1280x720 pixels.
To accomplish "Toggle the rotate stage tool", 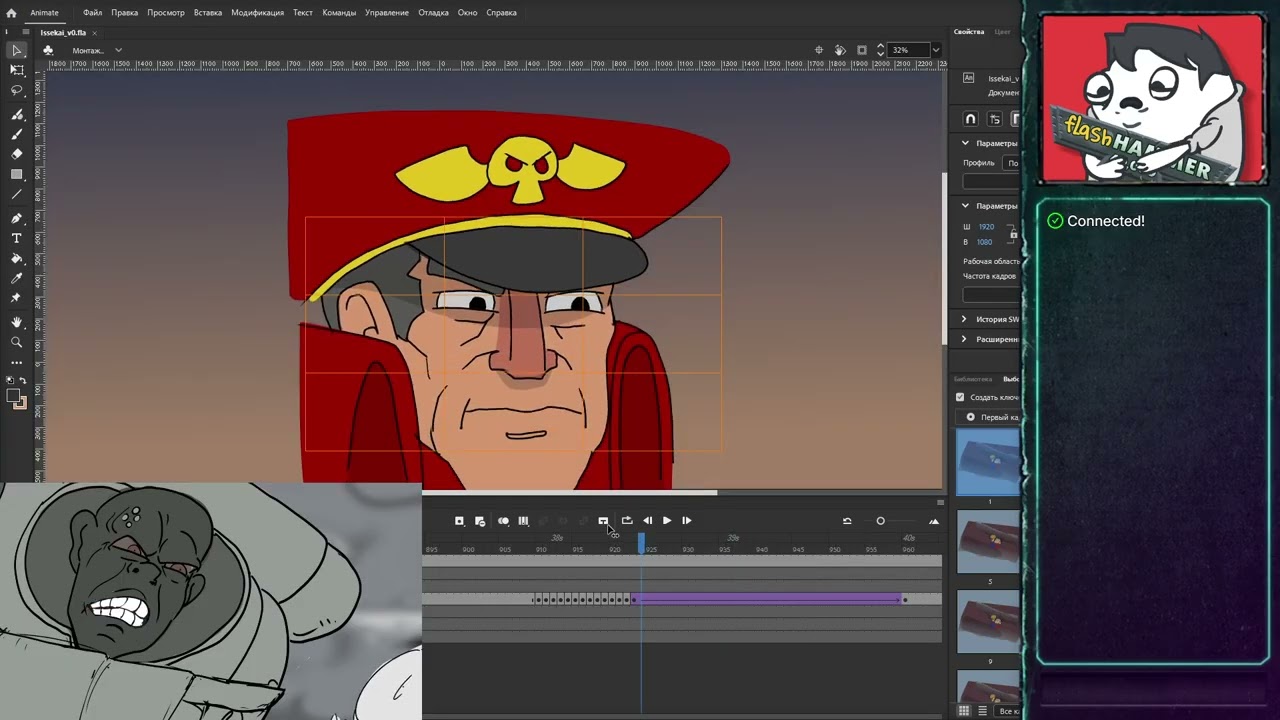I will pyautogui.click(x=840, y=50).
